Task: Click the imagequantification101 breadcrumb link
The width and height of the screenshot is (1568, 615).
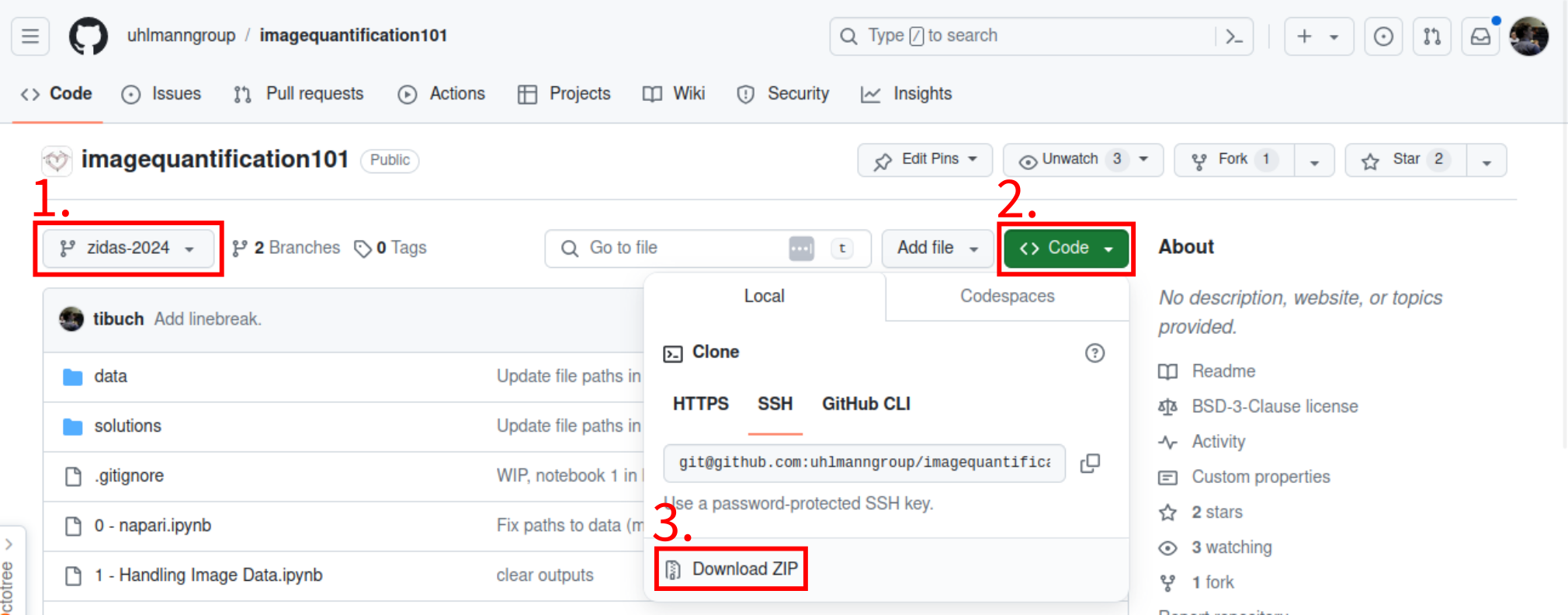Action: tap(353, 36)
